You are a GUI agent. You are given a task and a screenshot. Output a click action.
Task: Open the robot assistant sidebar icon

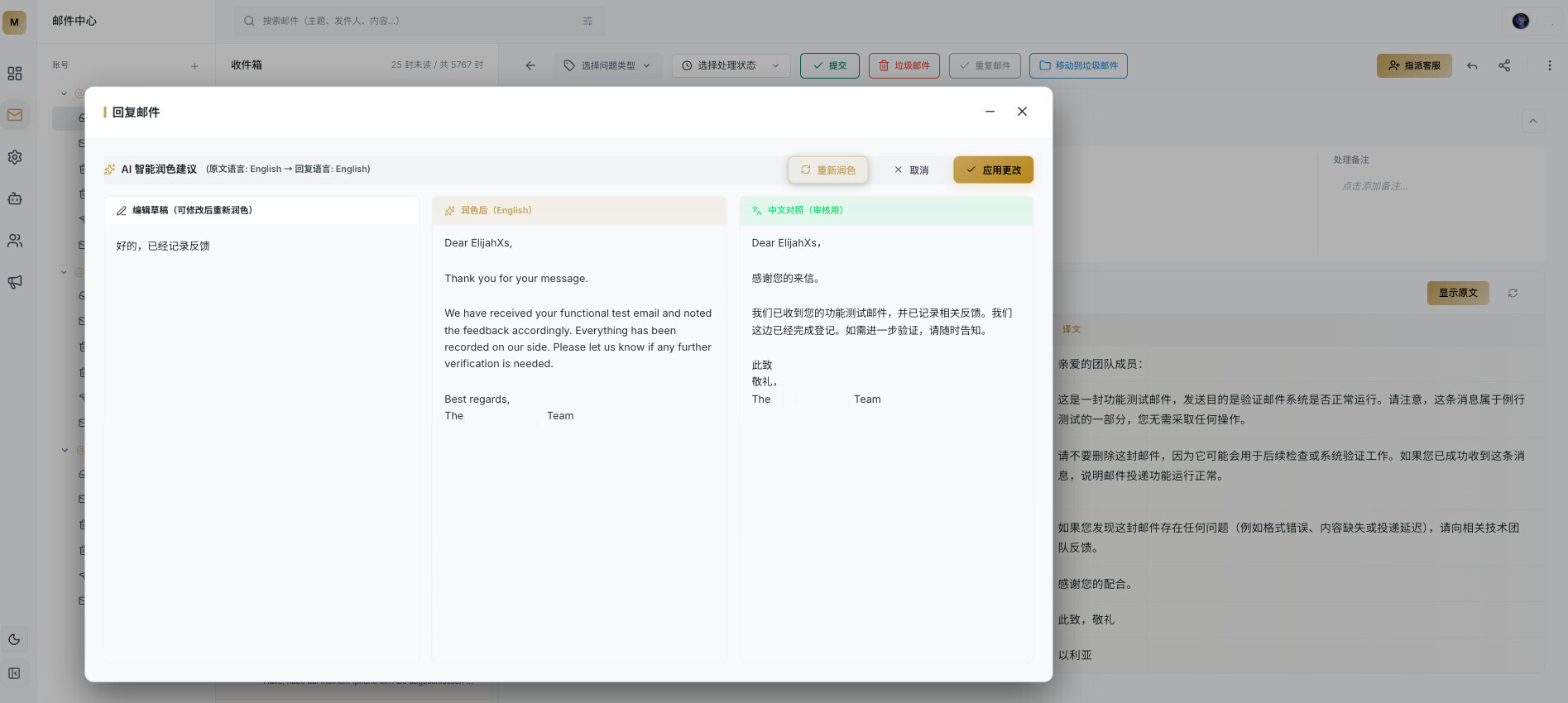15,198
